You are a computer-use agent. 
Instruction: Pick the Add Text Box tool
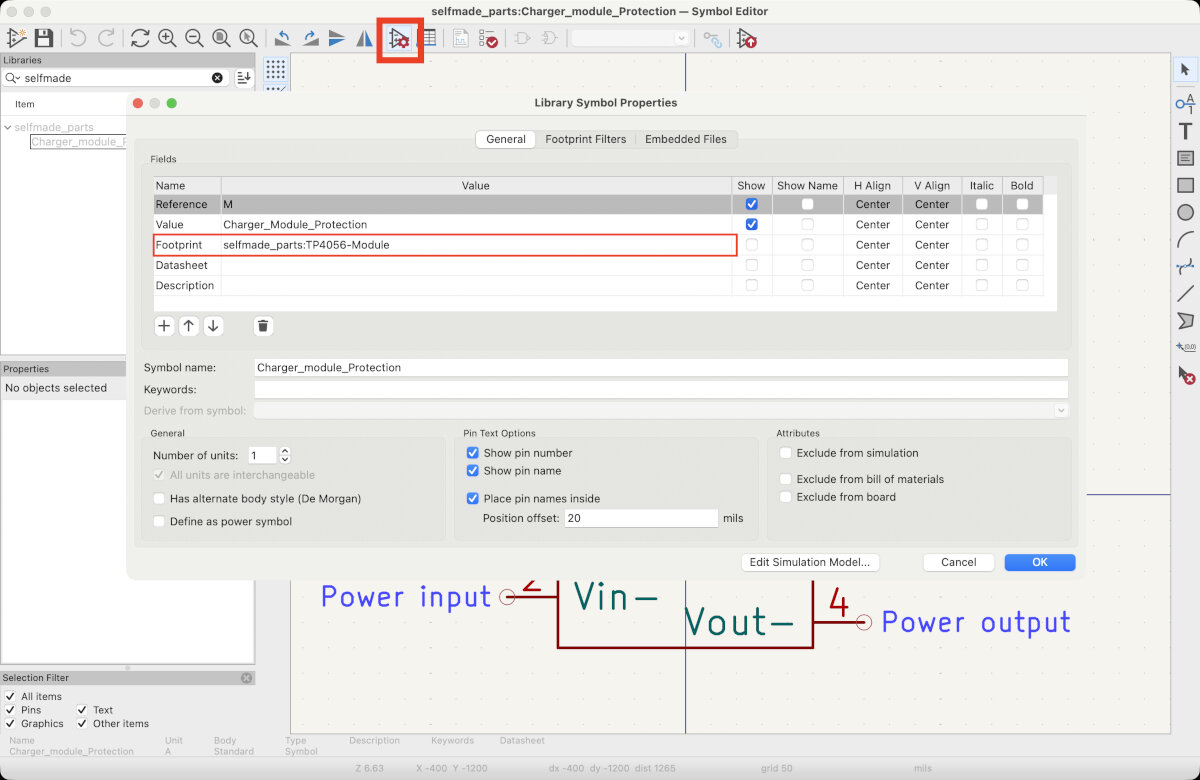(1185, 158)
